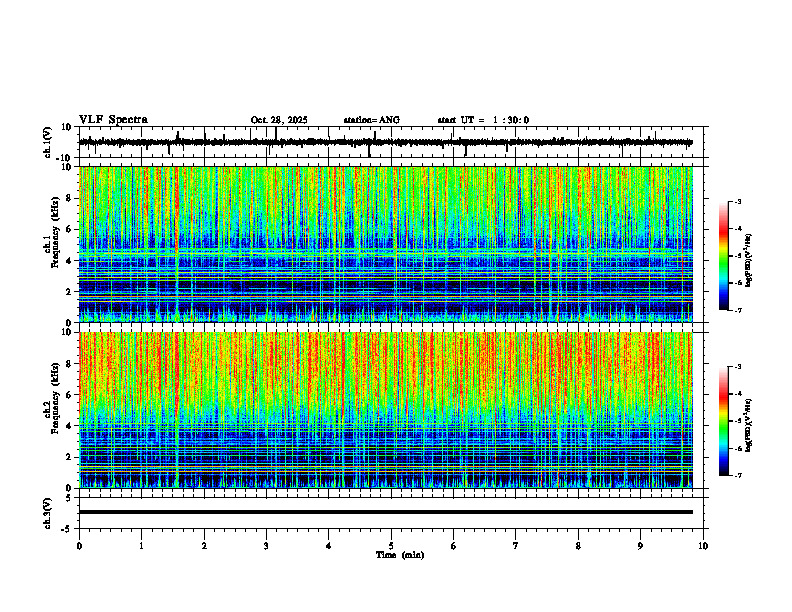
Task: Click the '5' voltage tick of ch.3(V)
Action: click(x=69, y=498)
